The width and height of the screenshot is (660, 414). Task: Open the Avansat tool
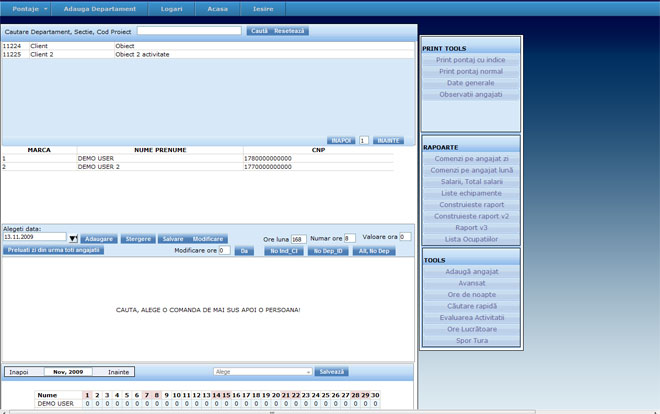tap(472, 283)
